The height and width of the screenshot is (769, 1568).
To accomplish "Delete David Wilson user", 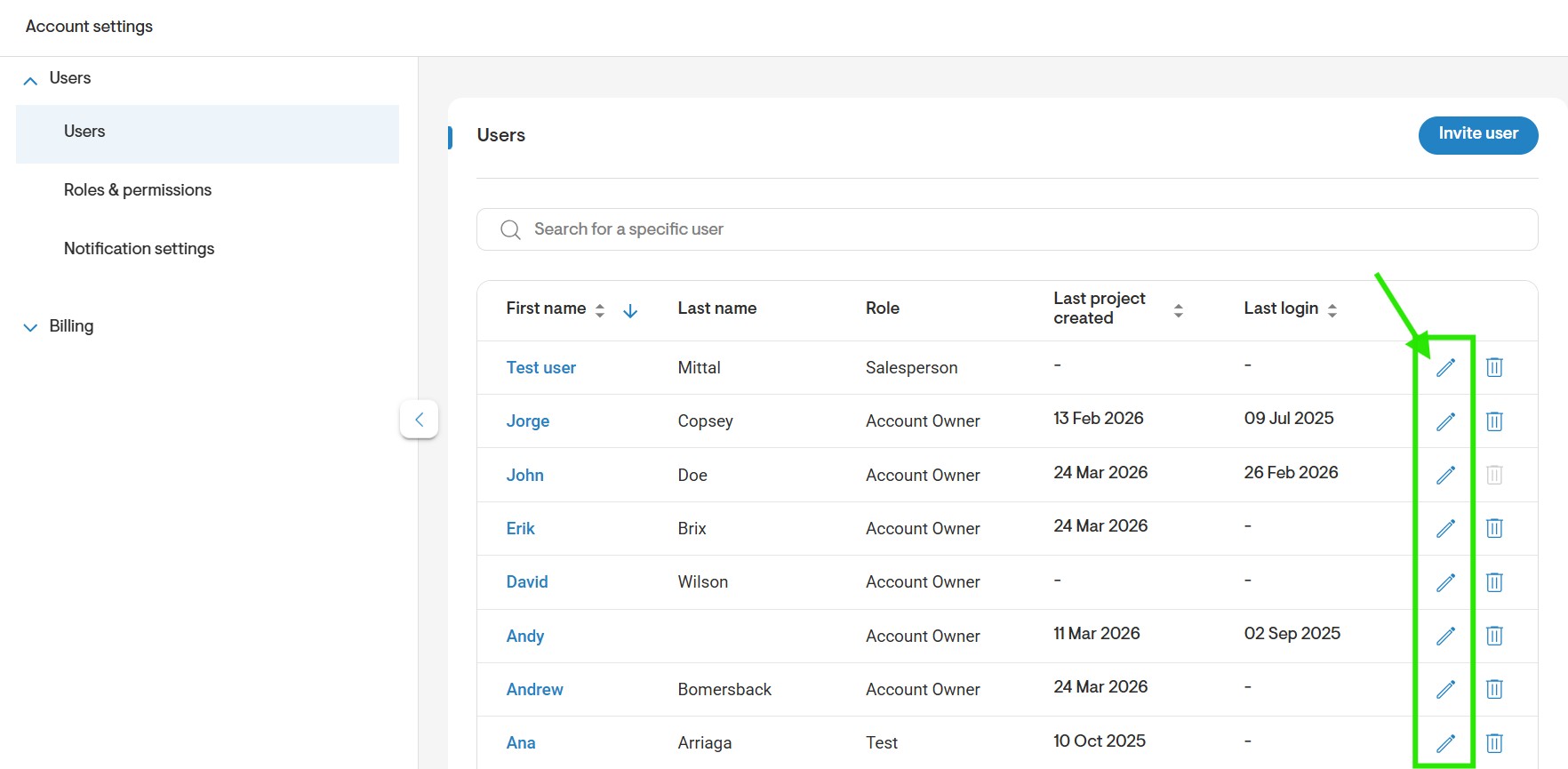I will point(1494,582).
